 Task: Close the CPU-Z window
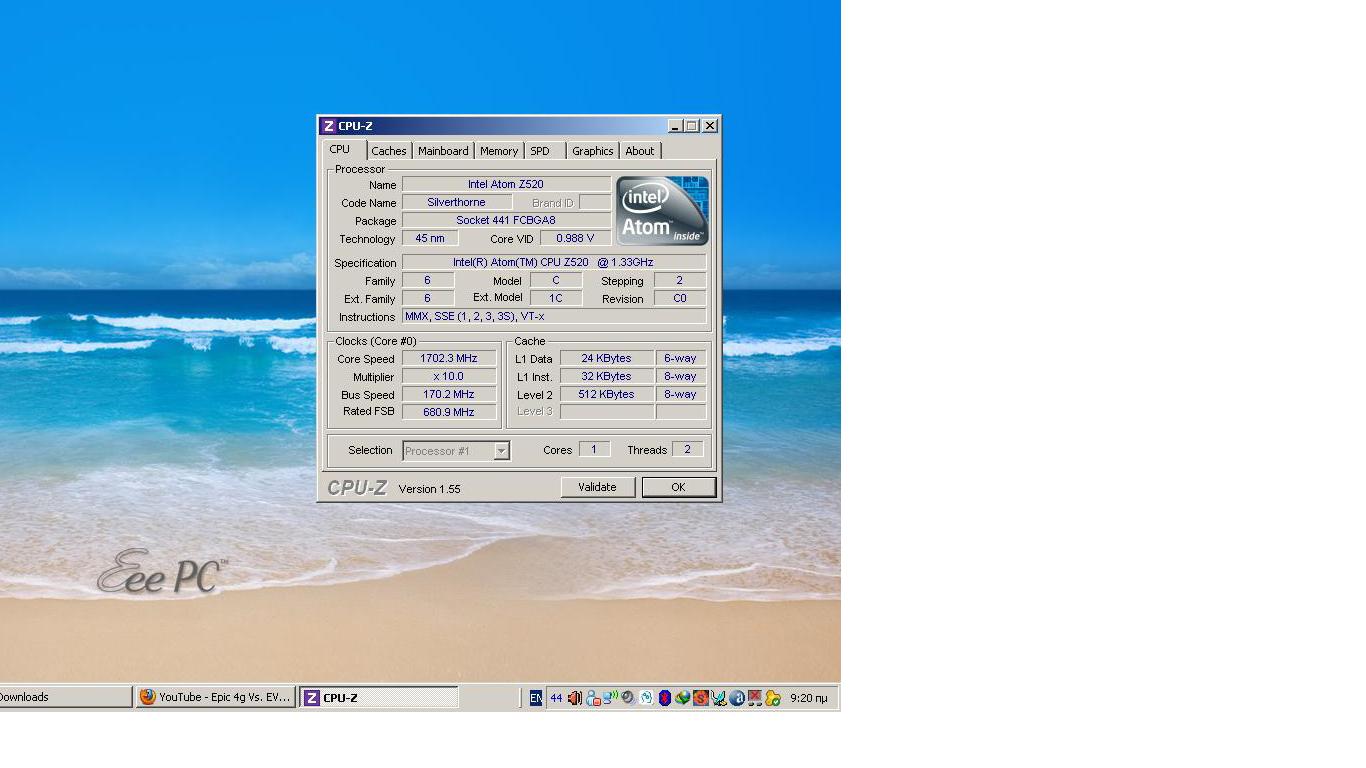(710, 126)
